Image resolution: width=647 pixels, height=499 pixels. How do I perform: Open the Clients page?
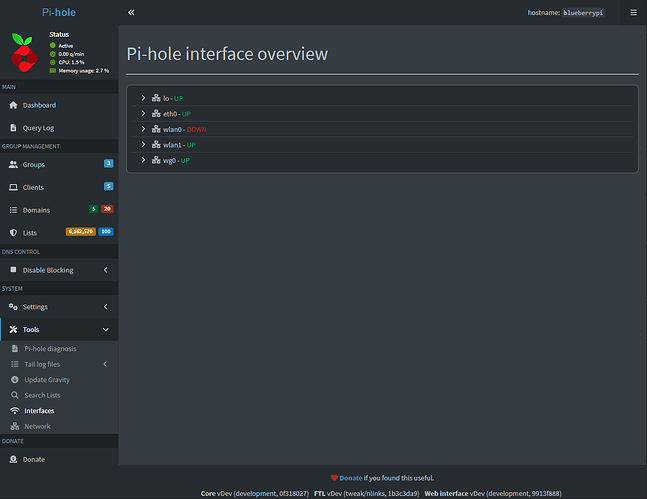(34, 187)
